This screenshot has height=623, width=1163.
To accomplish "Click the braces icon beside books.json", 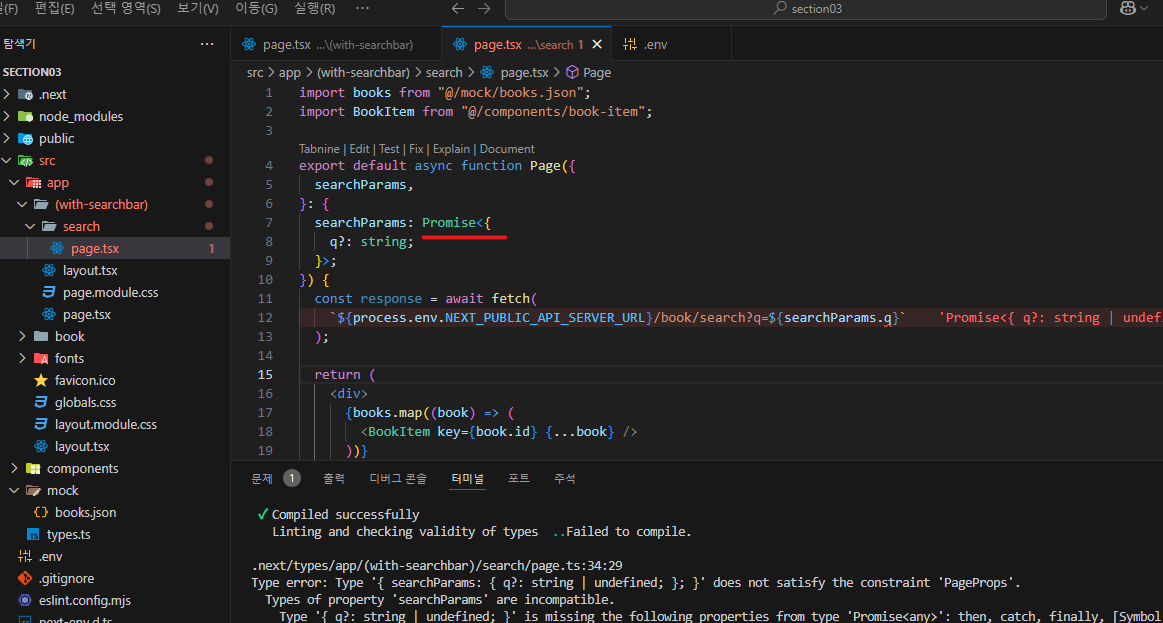I will point(42,512).
